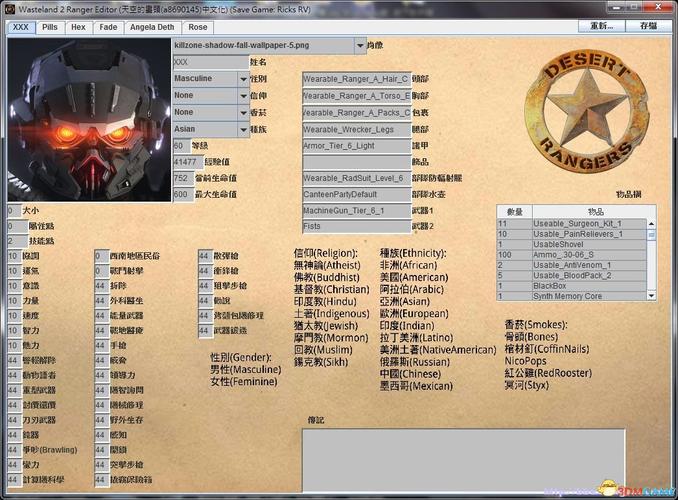
Task: Open the Masculine gender dropdown
Action: pos(243,79)
